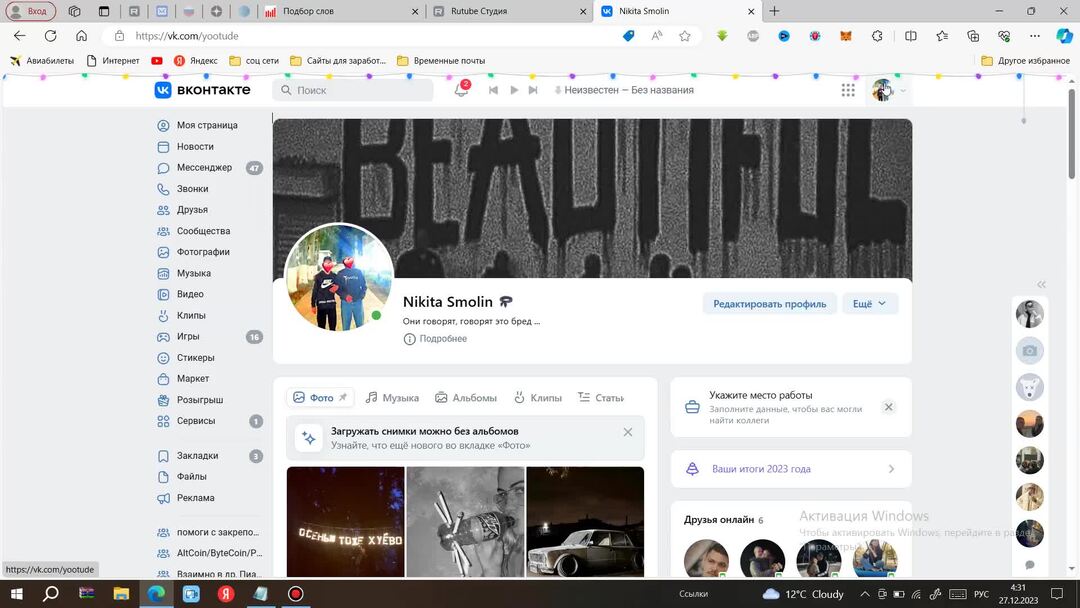Image resolution: width=1080 pixels, height=608 pixels.
Task: Switch to the Альбомы profile tab
Action: pos(466,397)
